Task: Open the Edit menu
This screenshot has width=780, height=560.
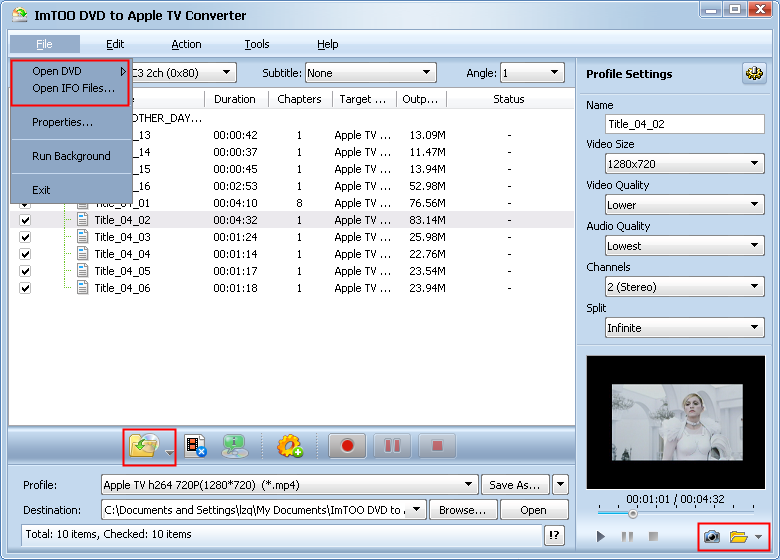Action: (115, 44)
